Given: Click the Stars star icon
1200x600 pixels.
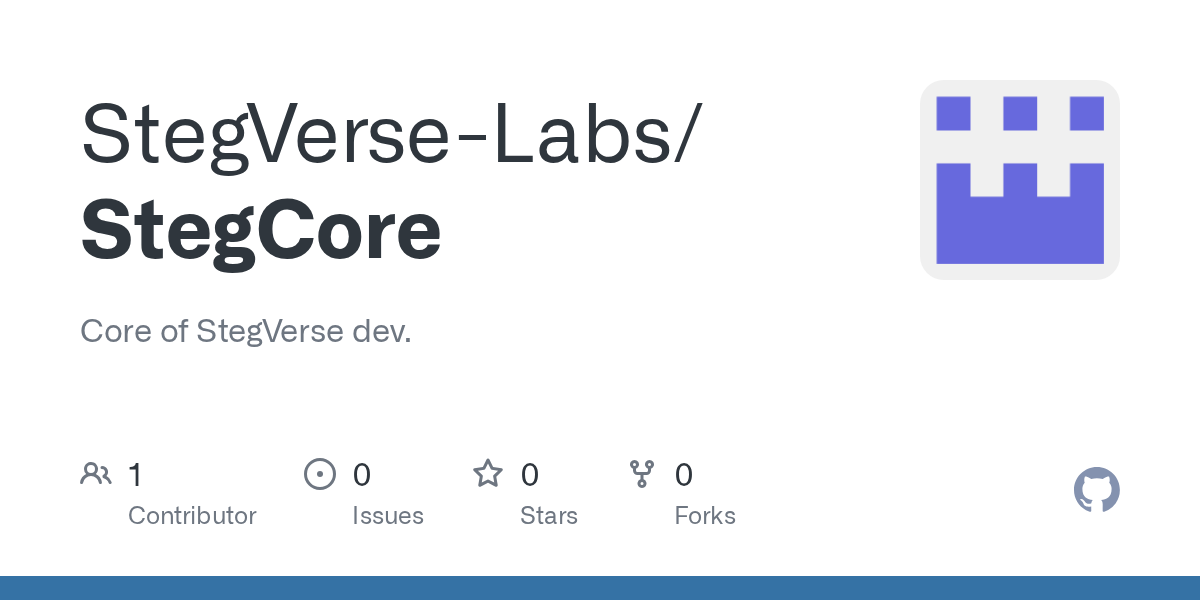Looking at the screenshot, I should [x=488, y=474].
